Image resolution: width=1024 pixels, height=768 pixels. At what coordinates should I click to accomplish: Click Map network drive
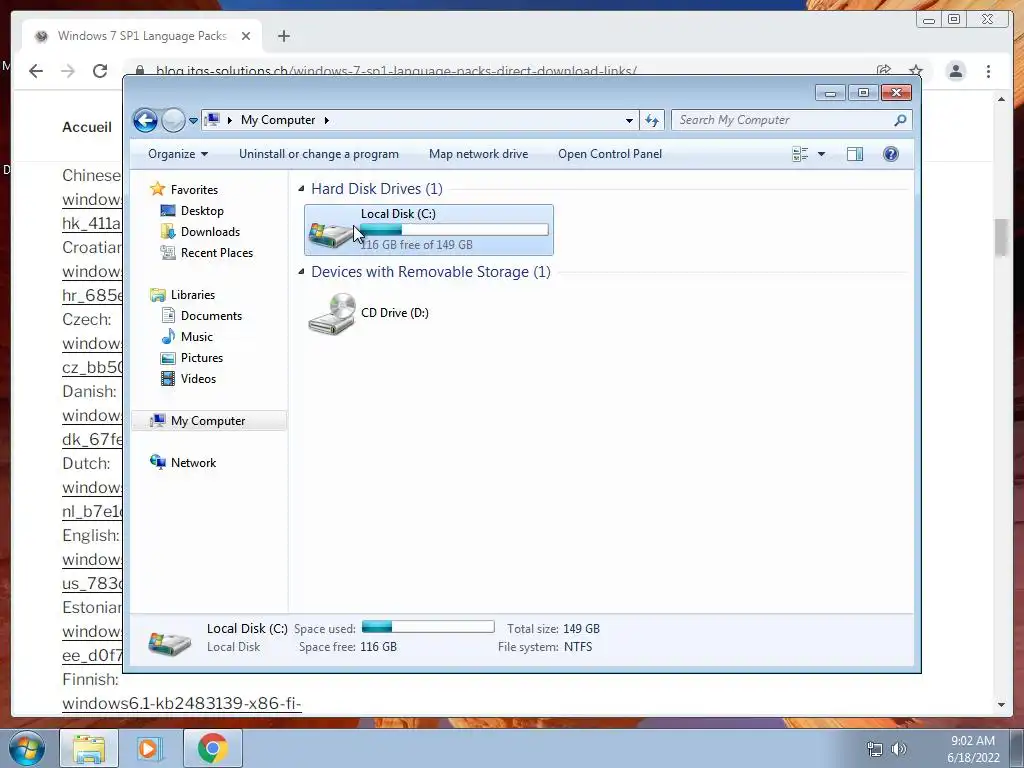click(x=479, y=154)
